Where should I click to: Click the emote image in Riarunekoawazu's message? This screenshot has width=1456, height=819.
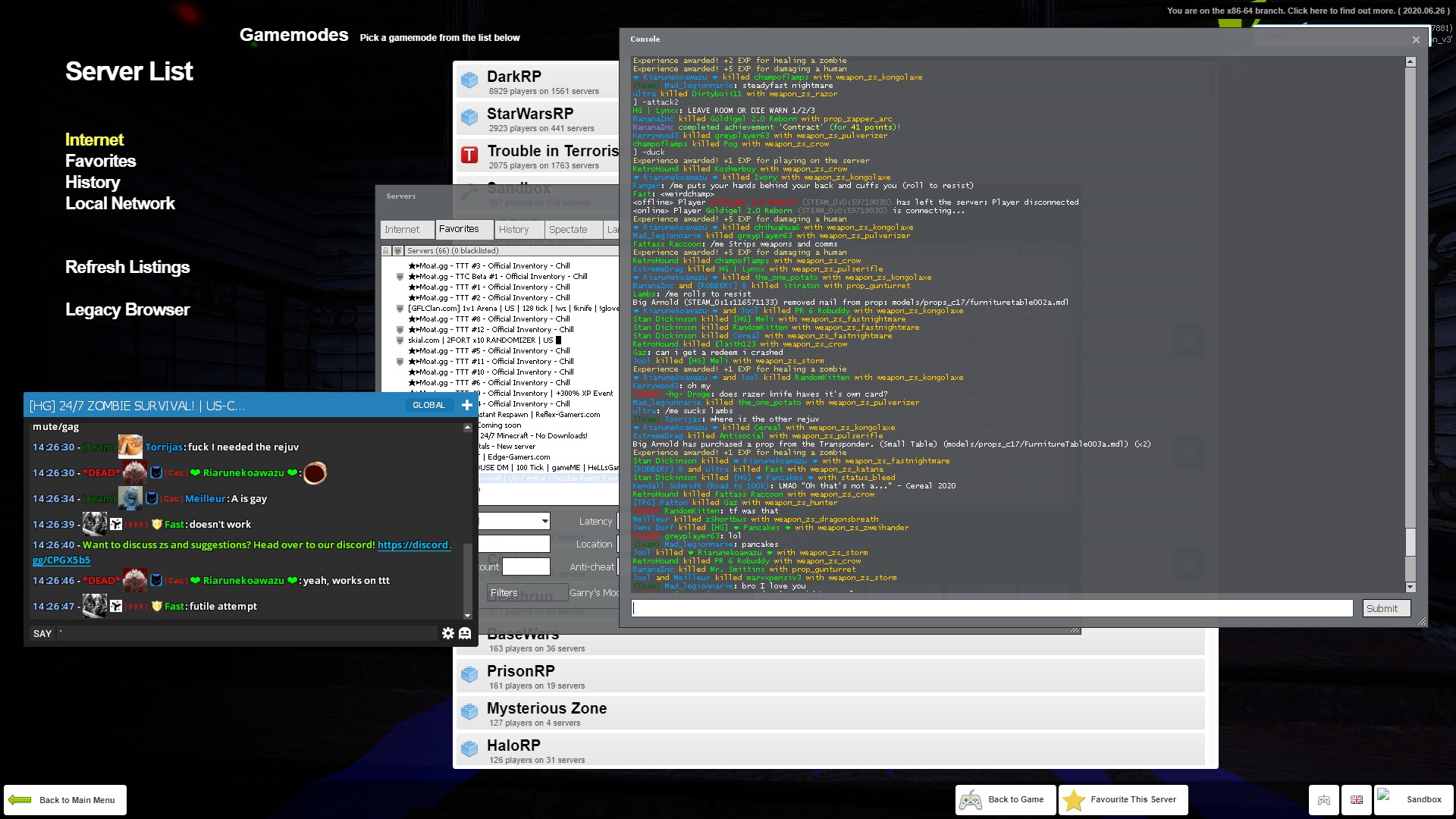[315, 472]
